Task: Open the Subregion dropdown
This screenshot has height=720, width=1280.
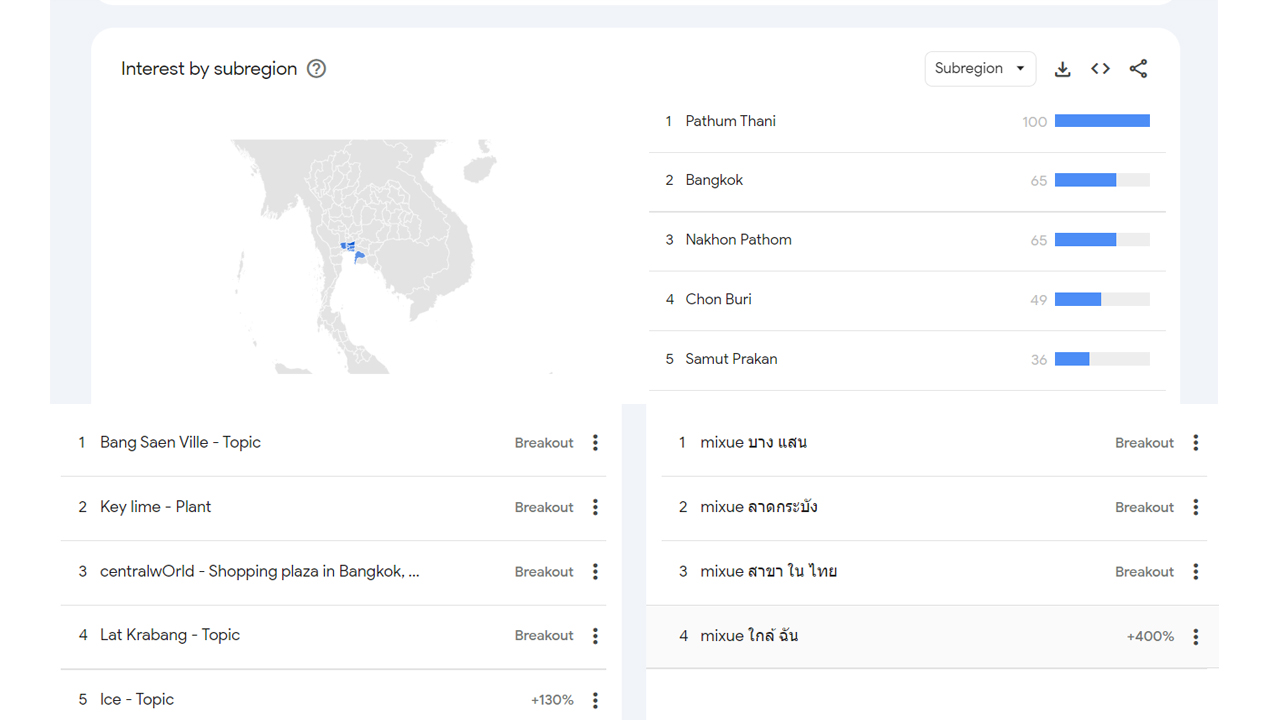Action: pos(979,69)
